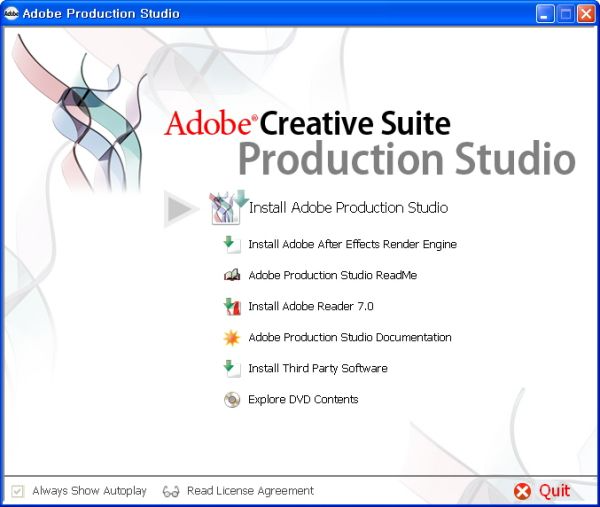This screenshot has height=507, width=600.
Task: Click the glasses icon beside Read License Agreement
Action: 171,491
